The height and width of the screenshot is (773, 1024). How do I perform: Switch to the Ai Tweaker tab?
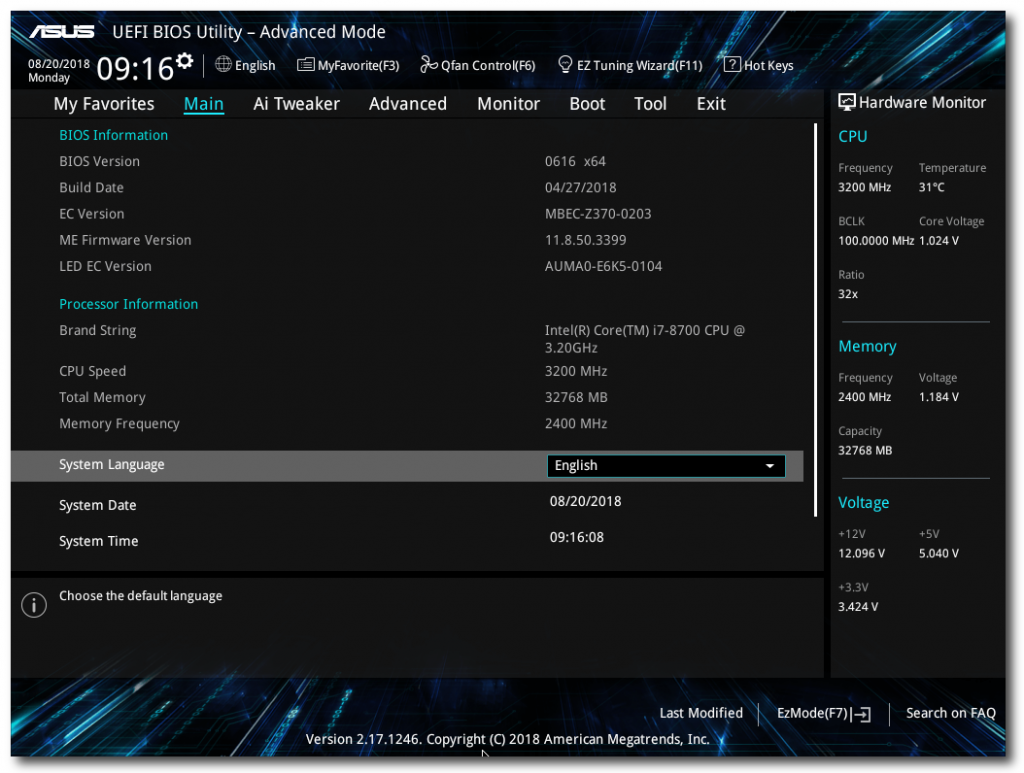[x=296, y=103]
